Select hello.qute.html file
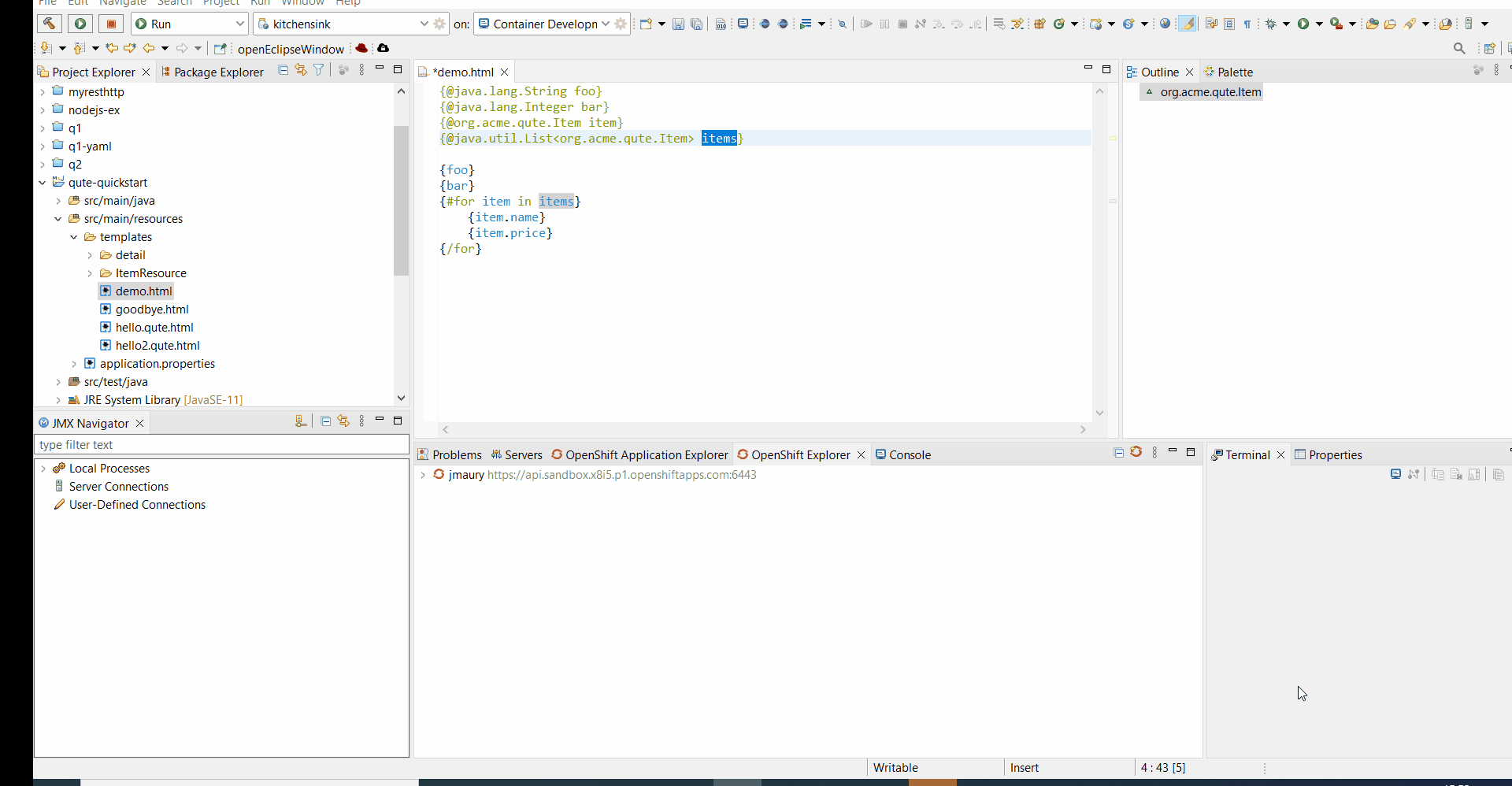The width and height of the screenshot is (1512, 786). (154, 328)
